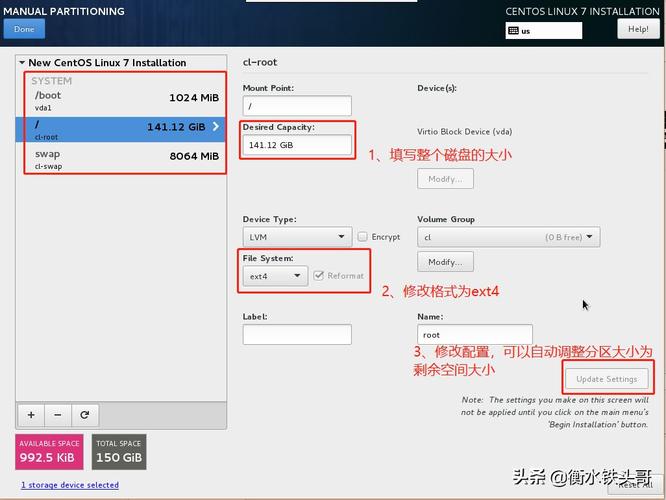The width and height of the screenshot is (666, 500).
Task: Click the Reset All button
Action: (x=635, y=484)
